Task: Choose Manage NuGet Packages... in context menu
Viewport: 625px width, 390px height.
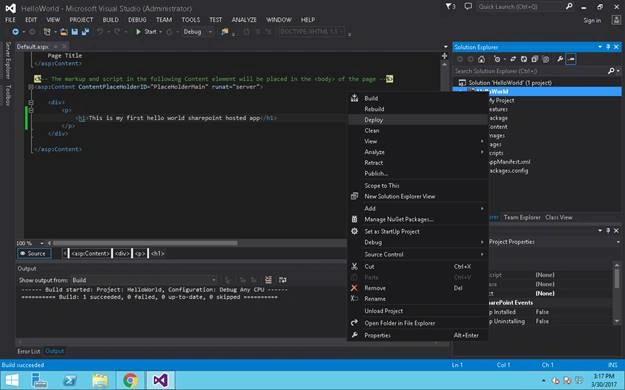Action: [x=418, y=219]
